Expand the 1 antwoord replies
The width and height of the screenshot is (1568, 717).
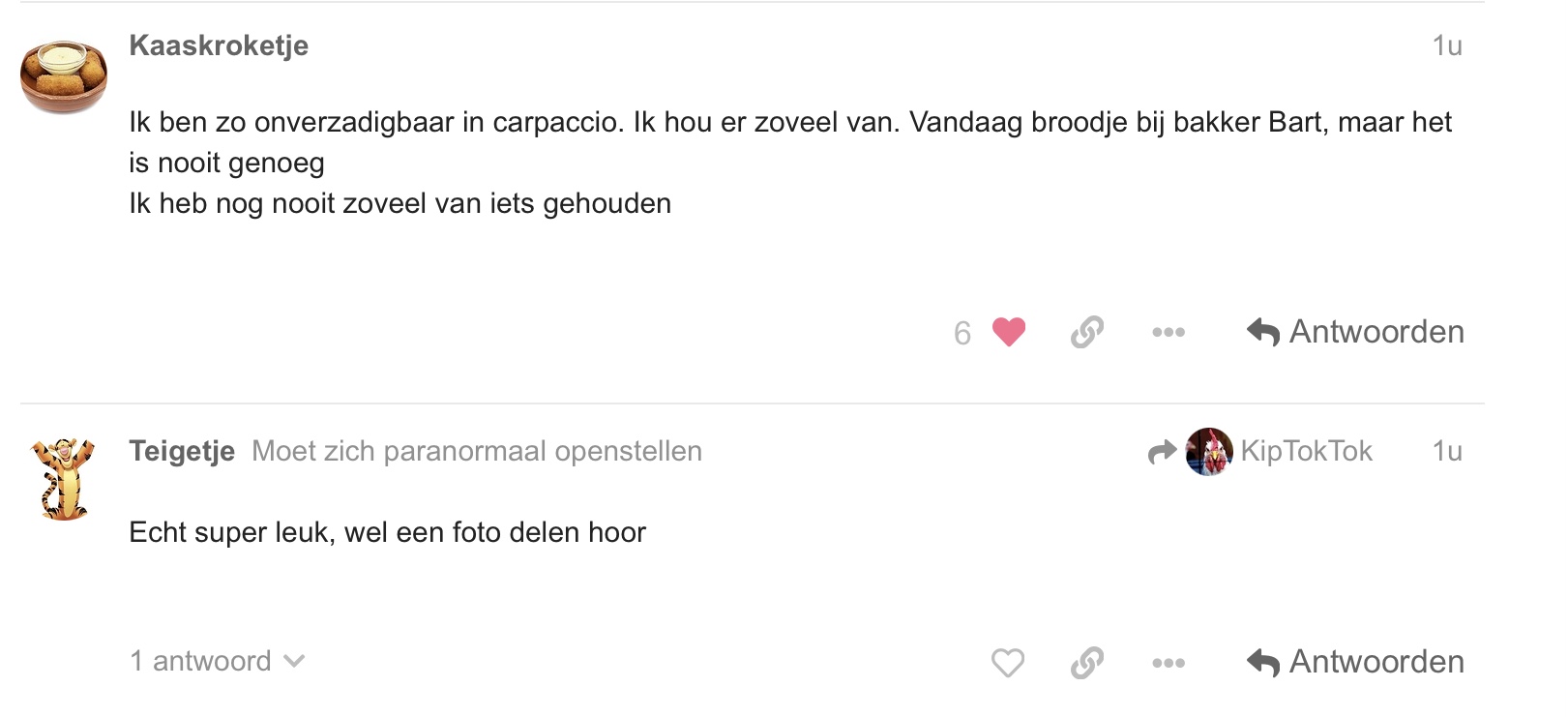(x=218, y=661)
